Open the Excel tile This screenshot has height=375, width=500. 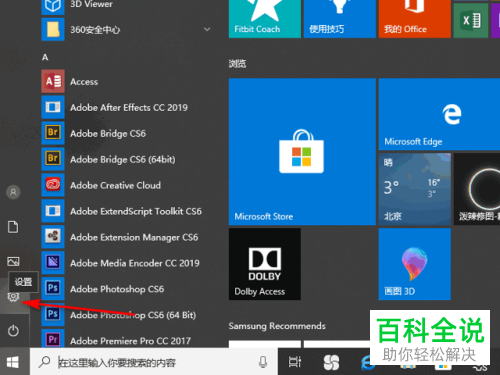pos(471,21)
